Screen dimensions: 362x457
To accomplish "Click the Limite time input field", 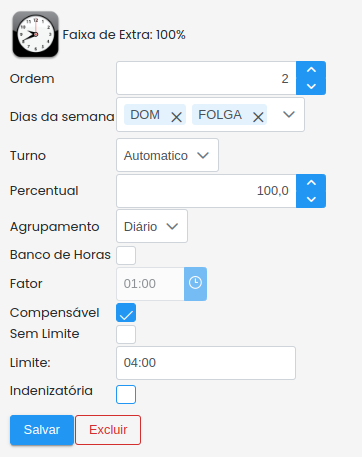I will pyautogui.click(x=206, y=363).
